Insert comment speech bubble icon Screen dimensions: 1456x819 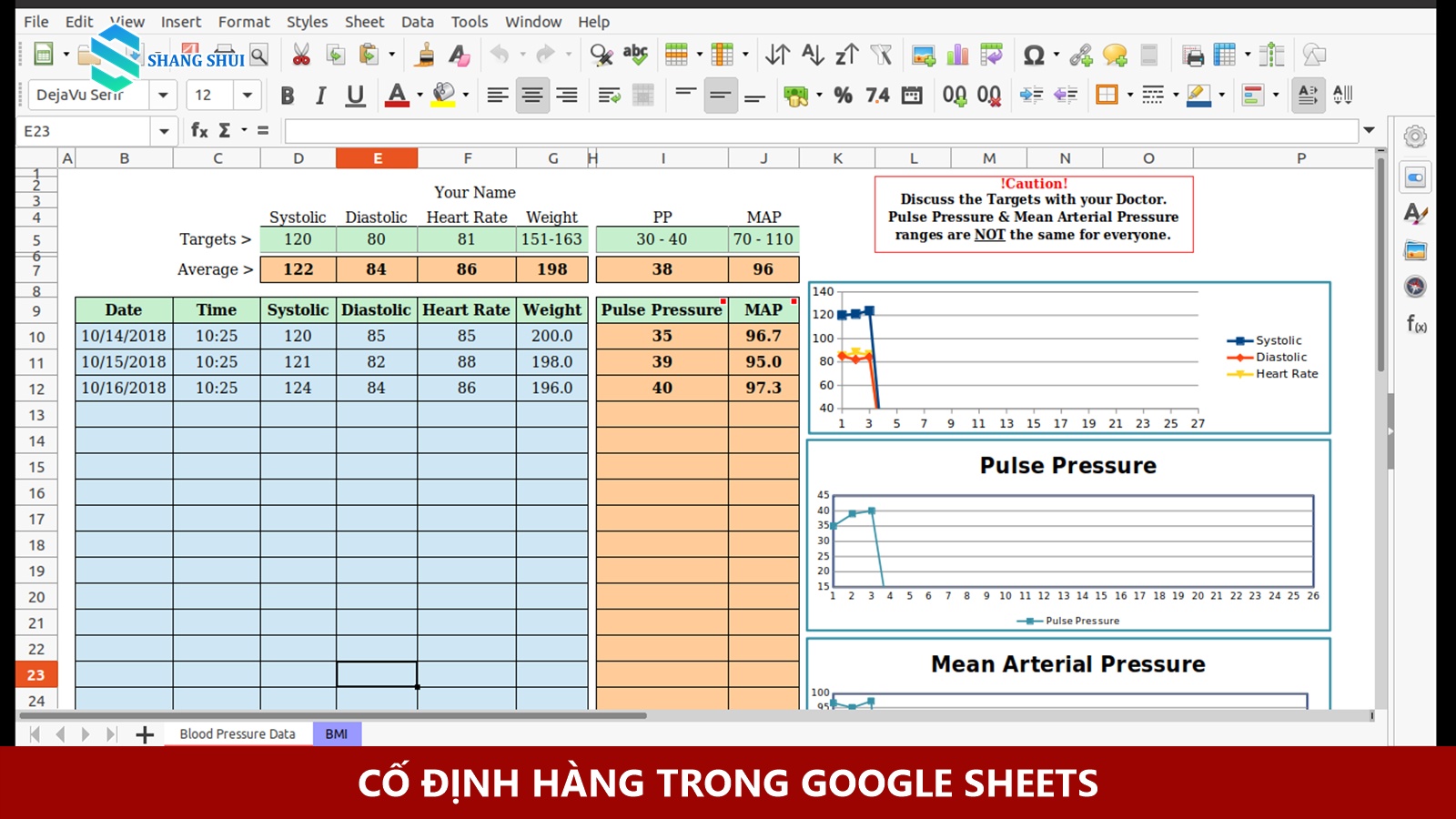tap(1115, 56)
